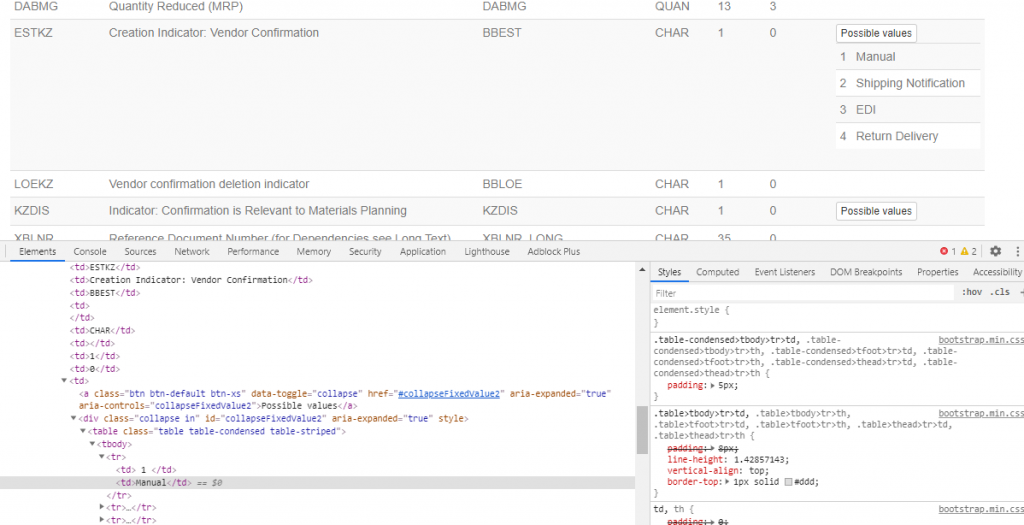The height and width of the screenshot is (525, 1024).
Task: Switch to the Elements tab
Action: click(x=37, y=251)
